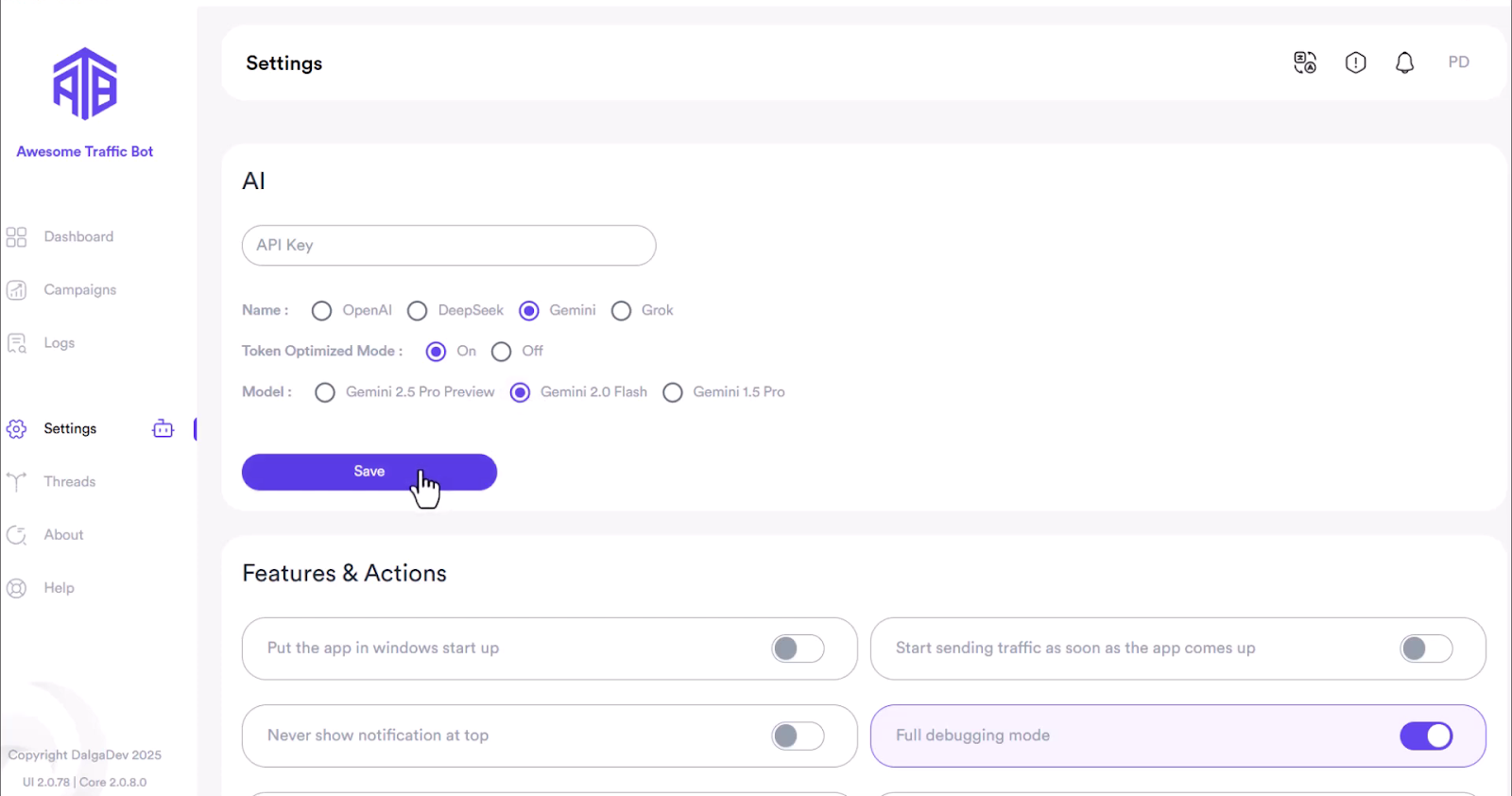
Task: Save the AI settings
Action: (x=369, y=471)
